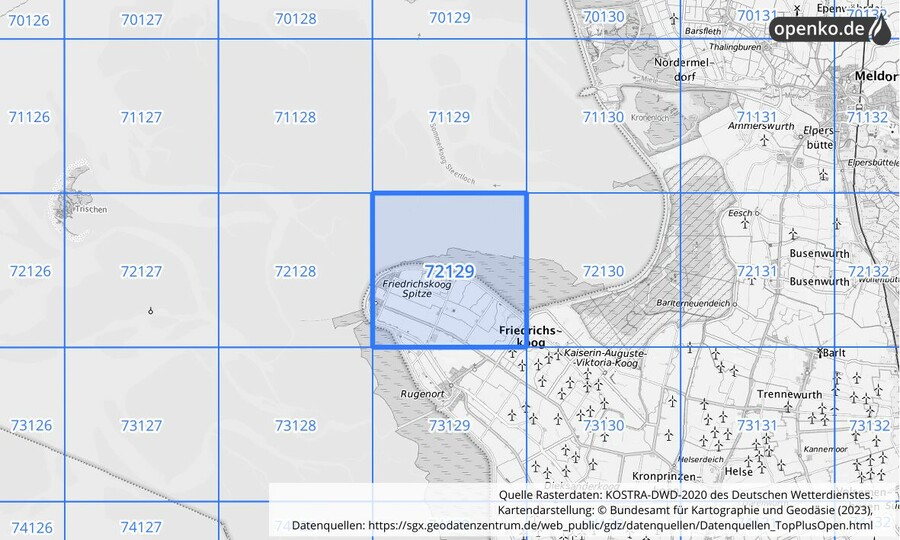Click the Kronenloch label
Screen dimensions: 900x540
click(650, 118)
